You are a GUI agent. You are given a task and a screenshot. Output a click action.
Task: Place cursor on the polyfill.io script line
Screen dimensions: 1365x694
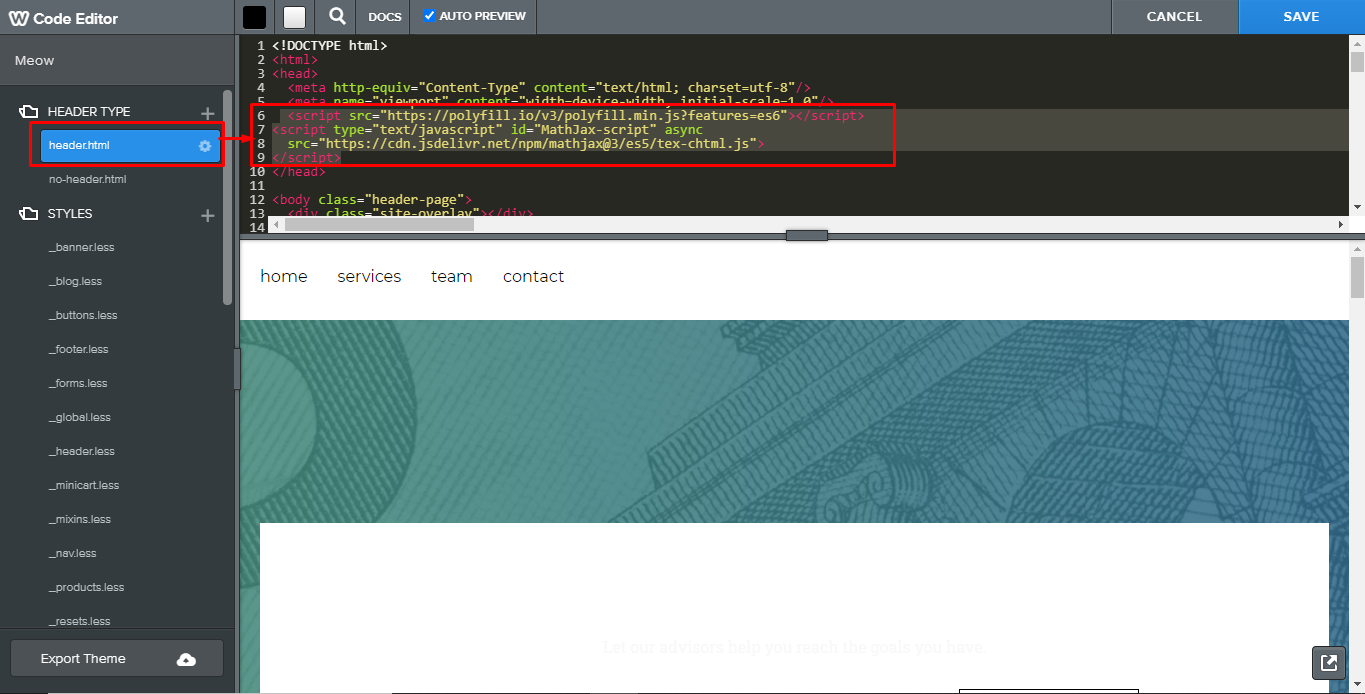pos(576,116)
